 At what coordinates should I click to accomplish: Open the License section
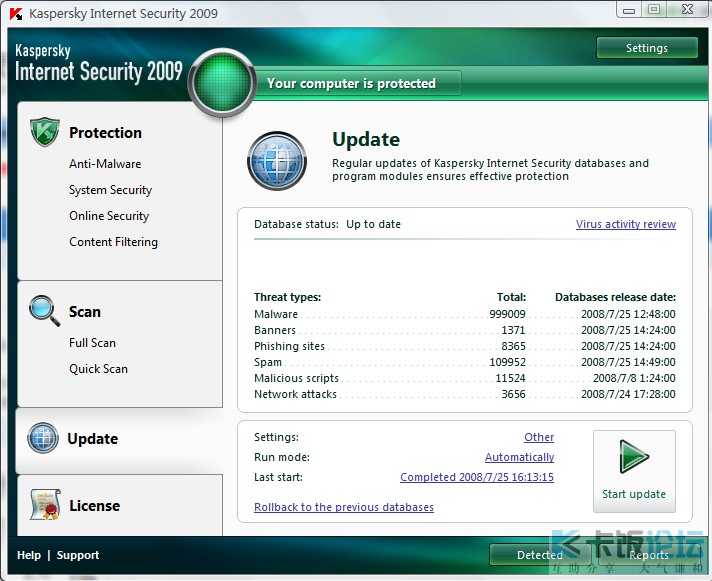coord(94,505)
